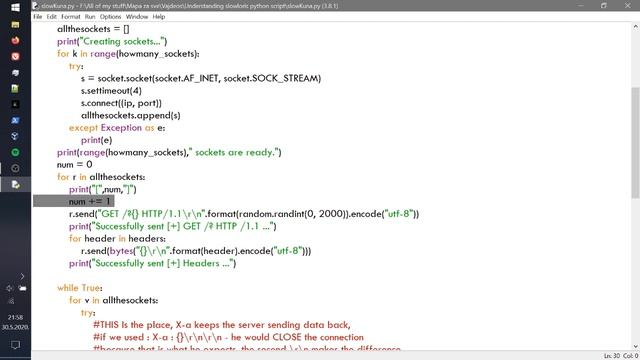Open File Explorer from the taskbar

pyautogui.click(x=15, y=25)
